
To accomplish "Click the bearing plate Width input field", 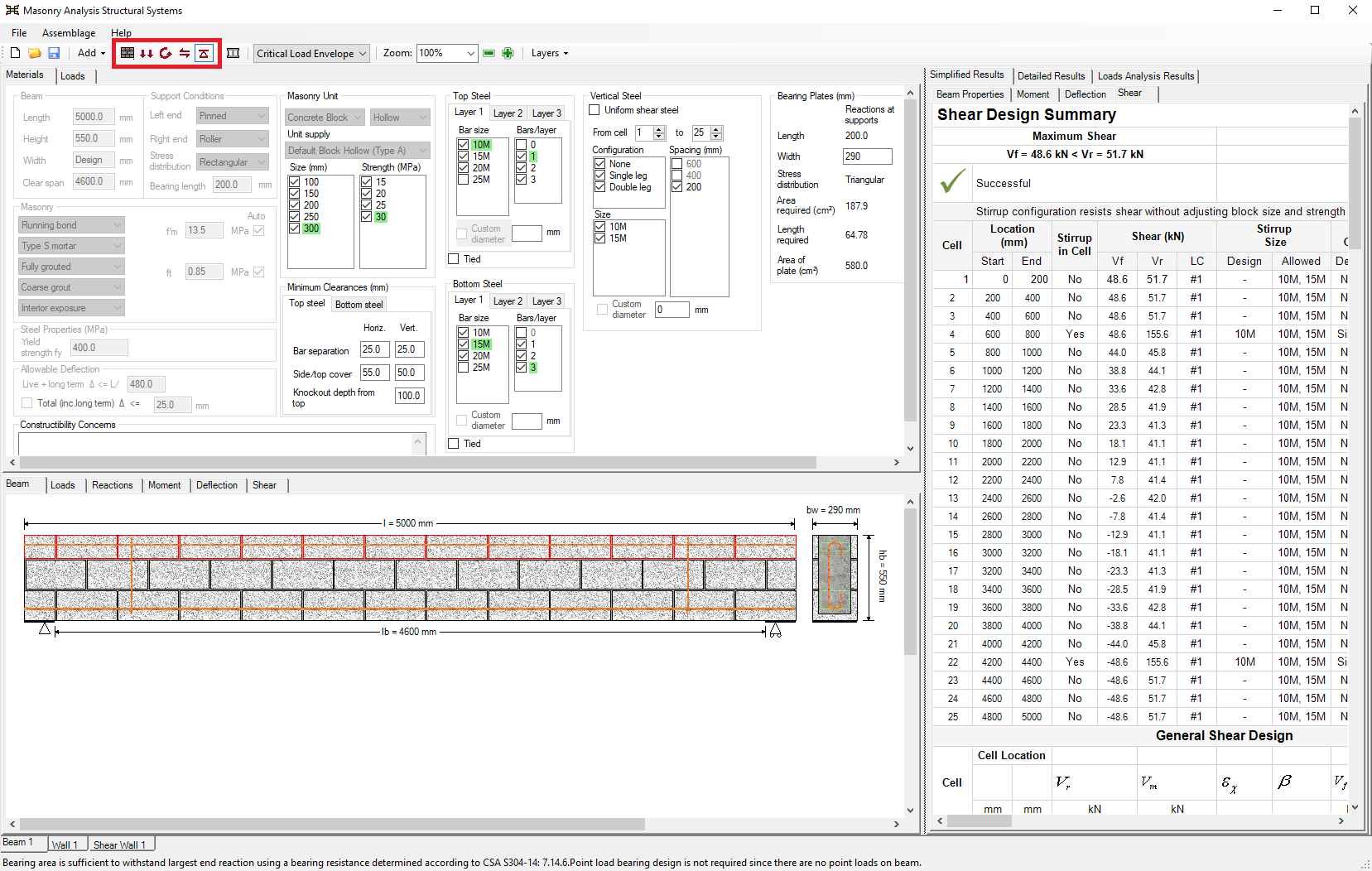I will [x=866, y=156].
